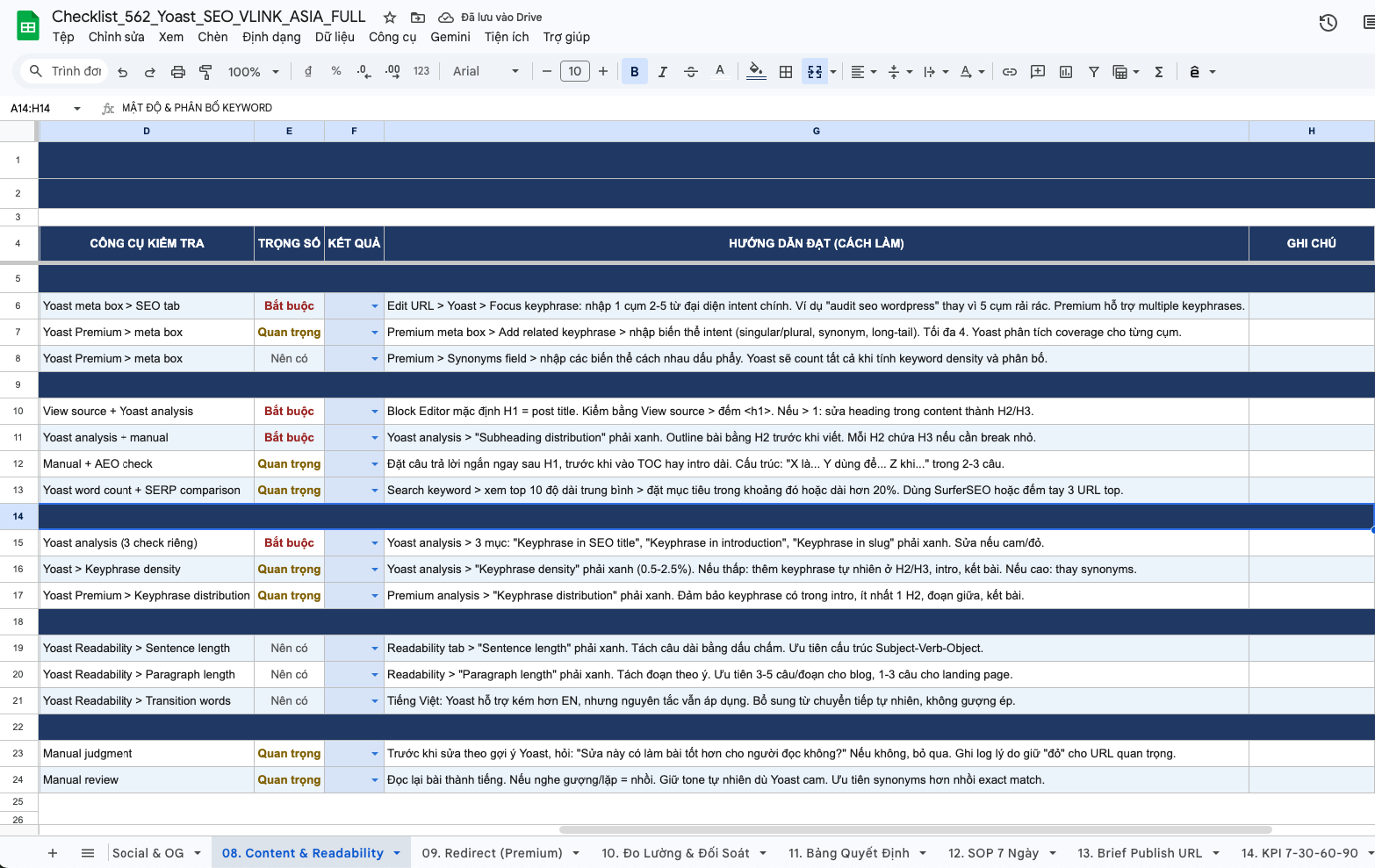Open version history clock icon
The height and width of the screenshot is (868, 1375).
(x=1328, y=23)
